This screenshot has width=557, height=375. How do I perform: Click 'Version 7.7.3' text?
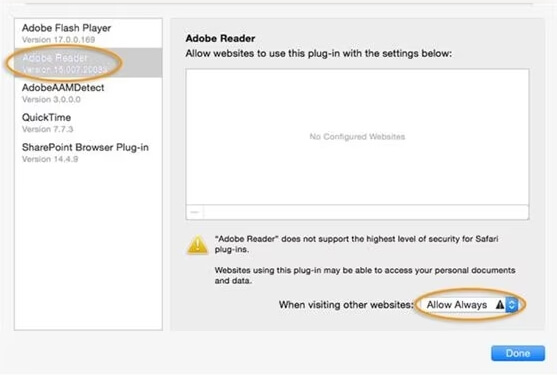[48, 129]
